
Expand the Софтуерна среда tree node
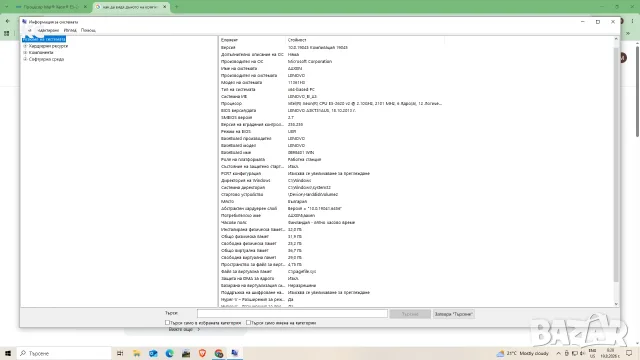(x=25, y=59)
